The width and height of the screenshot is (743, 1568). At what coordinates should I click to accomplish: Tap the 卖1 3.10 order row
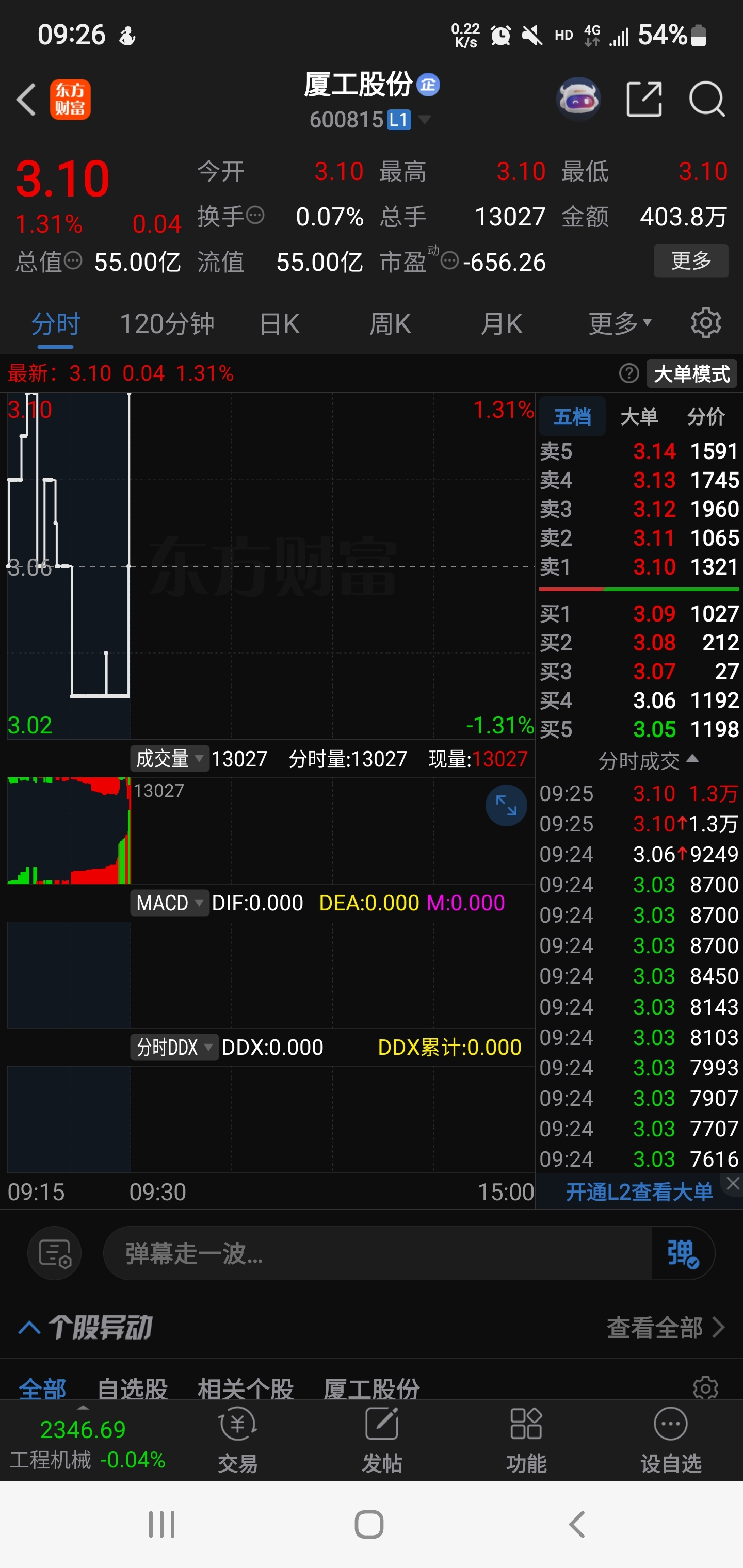(639, 567)
